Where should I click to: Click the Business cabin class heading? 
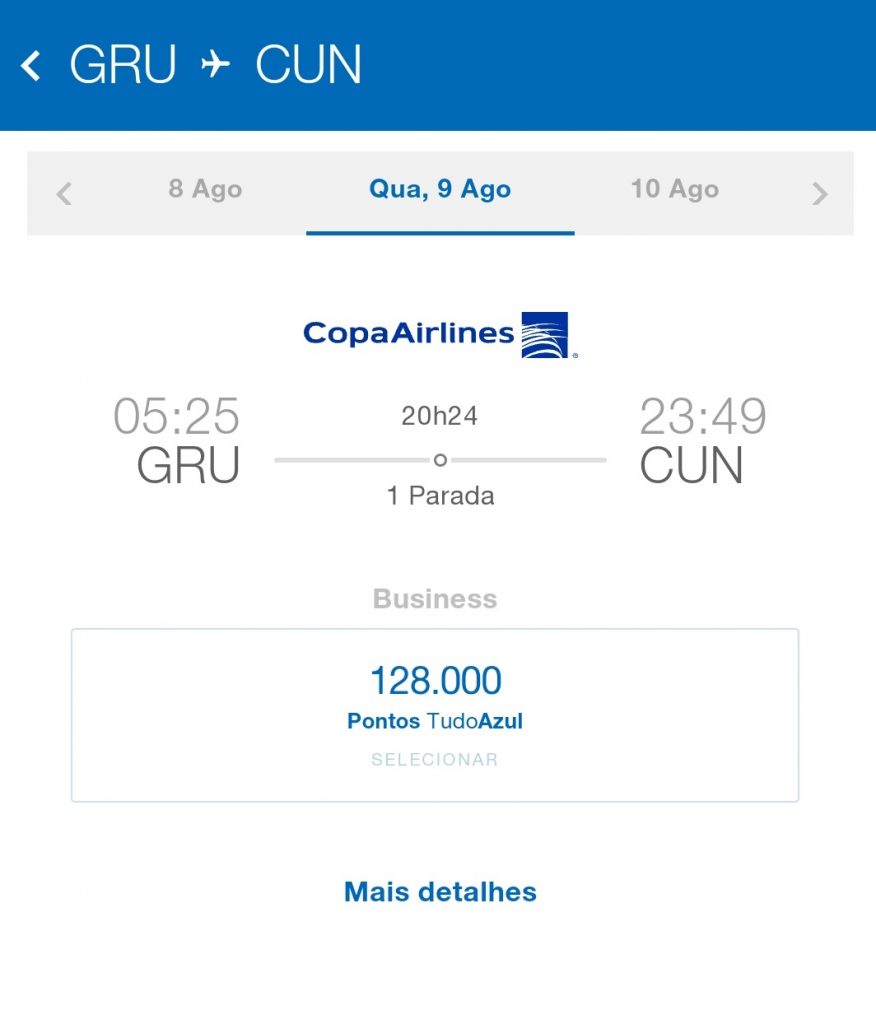(x=435, y=599)
